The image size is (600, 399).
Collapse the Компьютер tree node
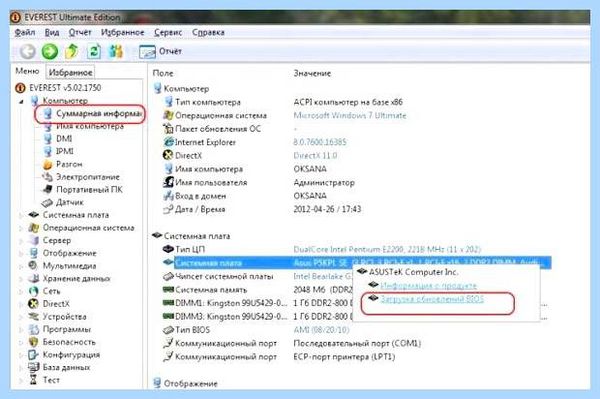coord(21,101)
